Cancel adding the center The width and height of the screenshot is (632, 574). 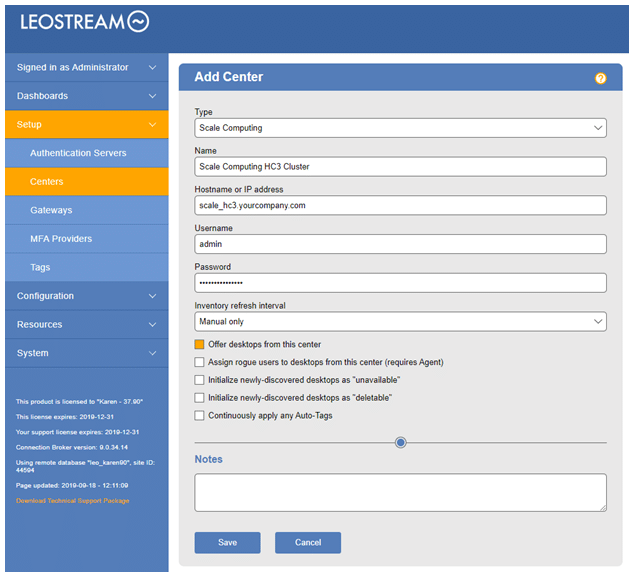[308, 543]
